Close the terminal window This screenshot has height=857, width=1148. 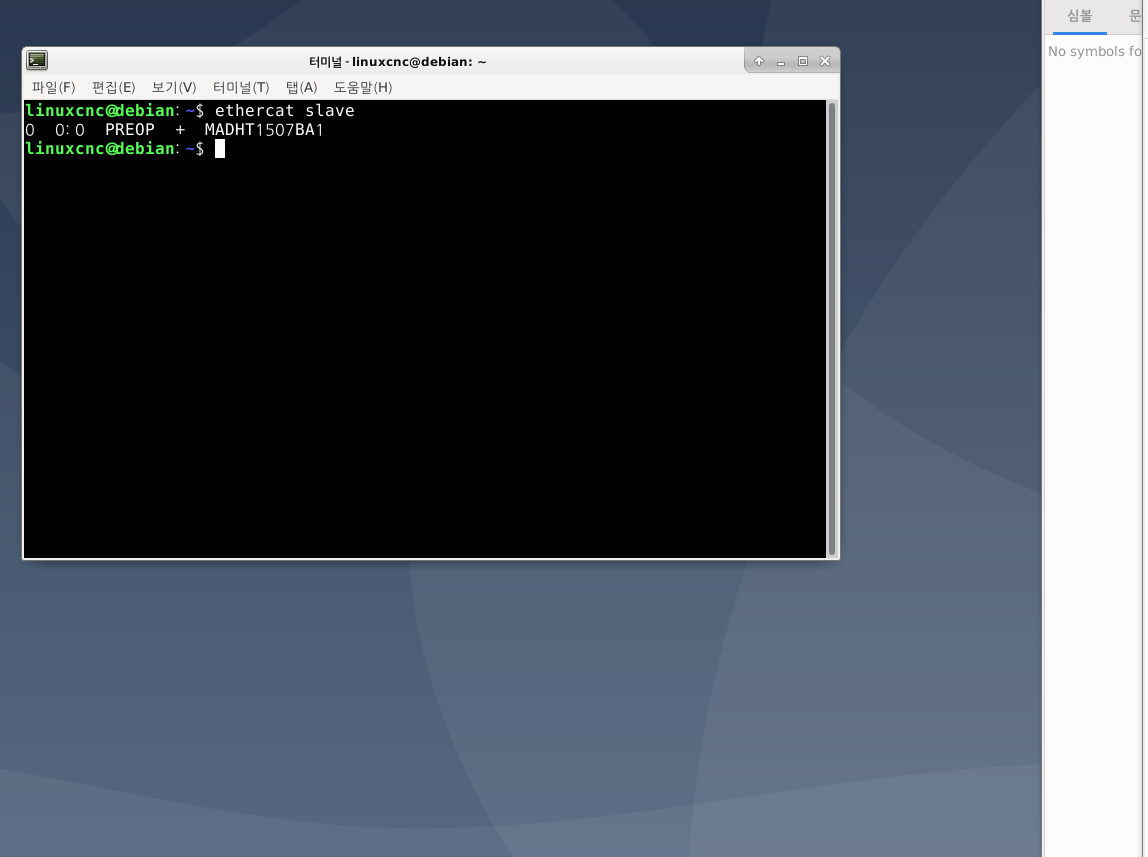825,61
